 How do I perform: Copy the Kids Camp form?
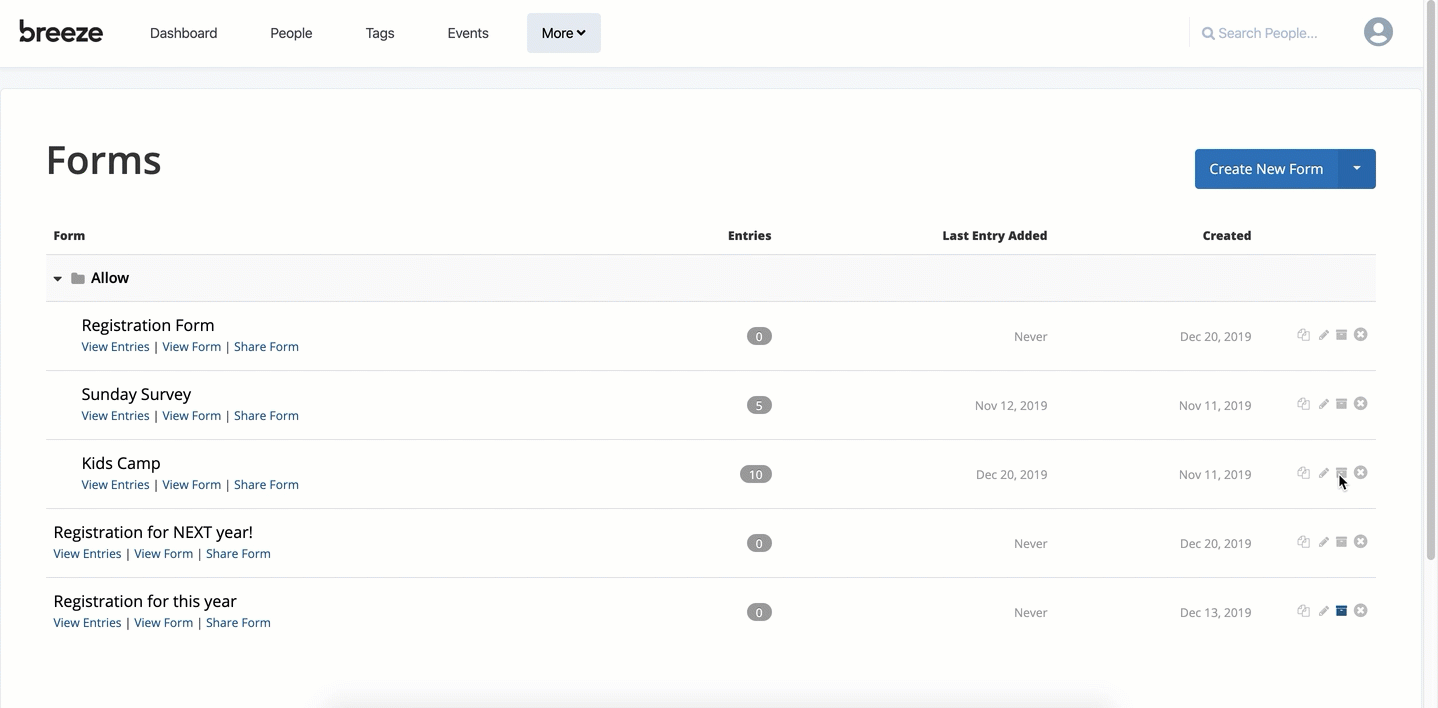tap(1303, 472)
